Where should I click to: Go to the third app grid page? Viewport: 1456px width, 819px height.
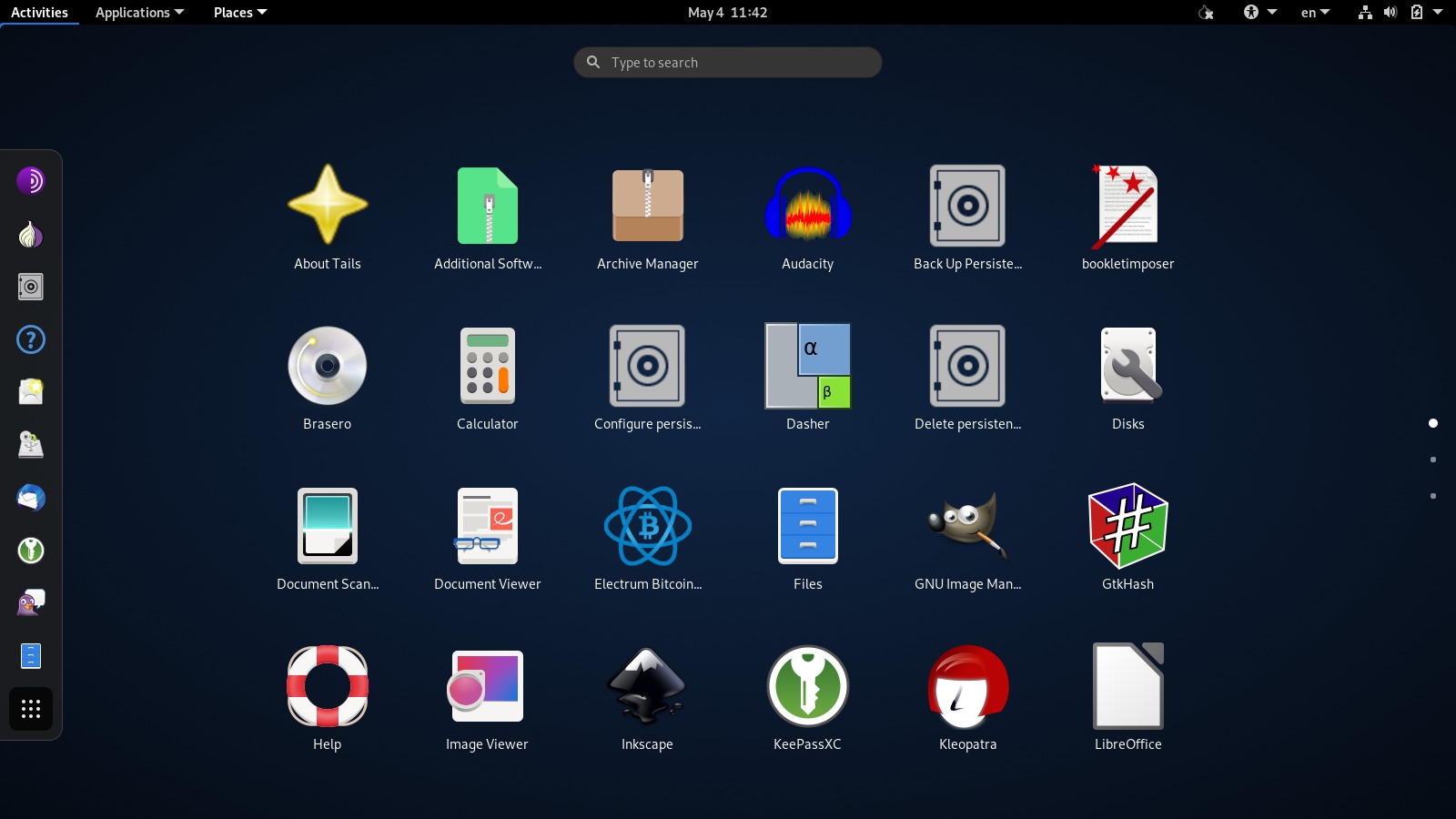point(1433,496)
